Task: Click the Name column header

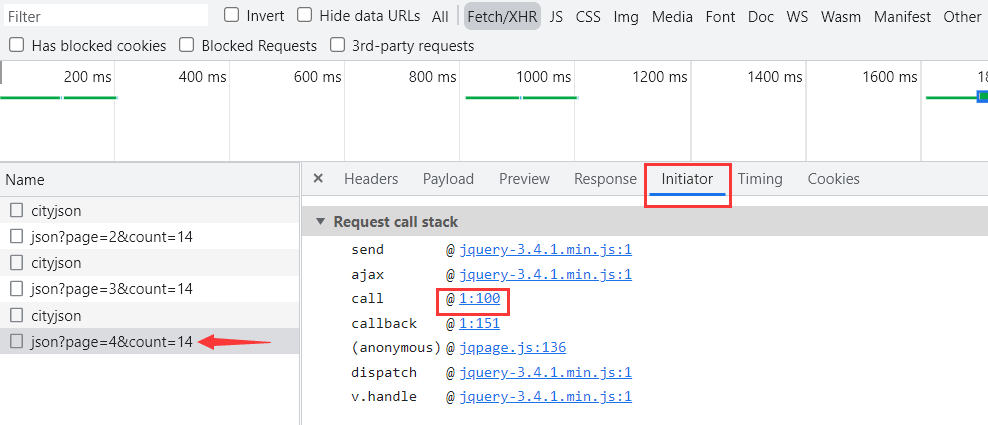Action: (x=25, y=180)
